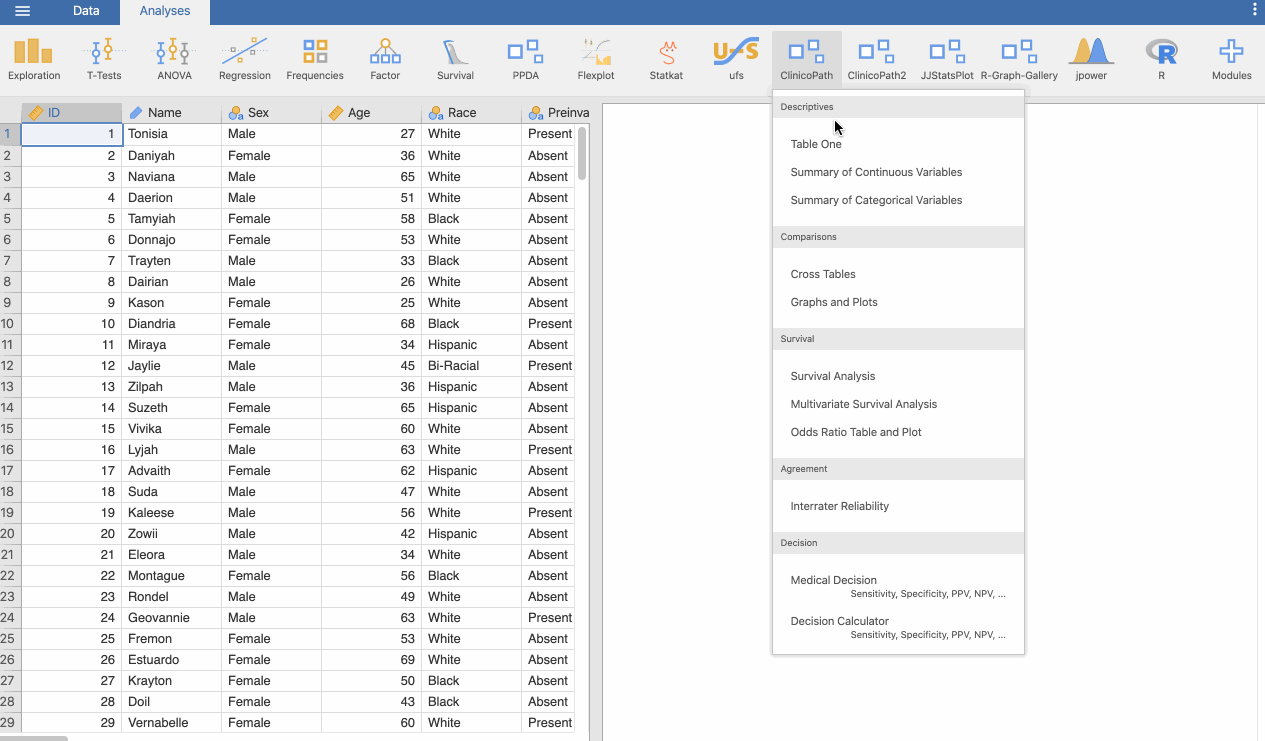Select Medical Decision analysis
The height and width of the screenshot is (741, 1265).
[x=898, y=586]
